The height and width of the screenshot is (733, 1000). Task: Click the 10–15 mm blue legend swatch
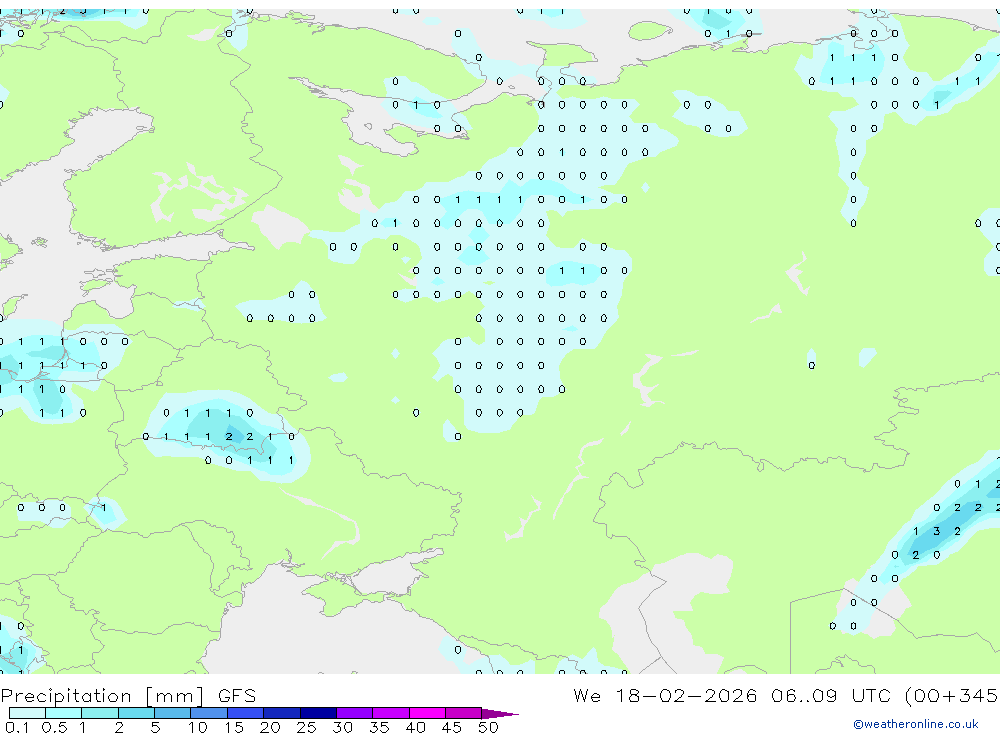[x=209, y=713]
